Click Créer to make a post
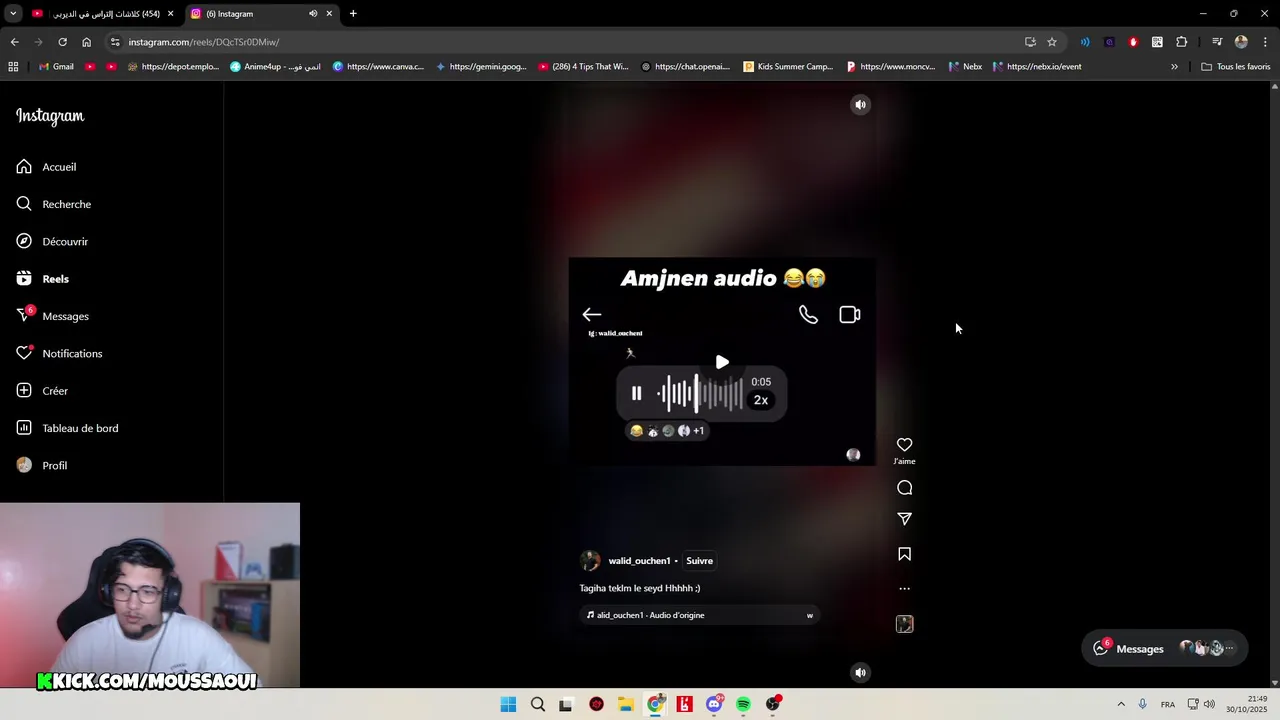Image resolution: width=1280 pixels, height=720 pixels. click(42, 391)
